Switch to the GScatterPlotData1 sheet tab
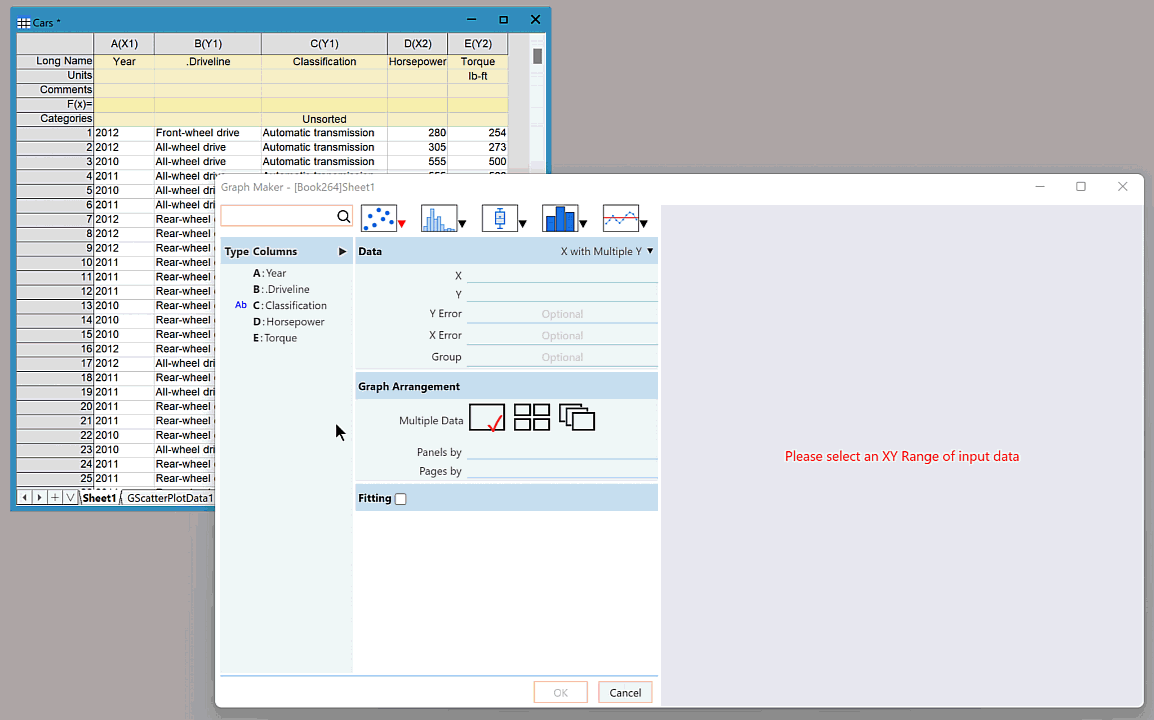The height and width of the screenshot is (720, 1154). point(169,498)
